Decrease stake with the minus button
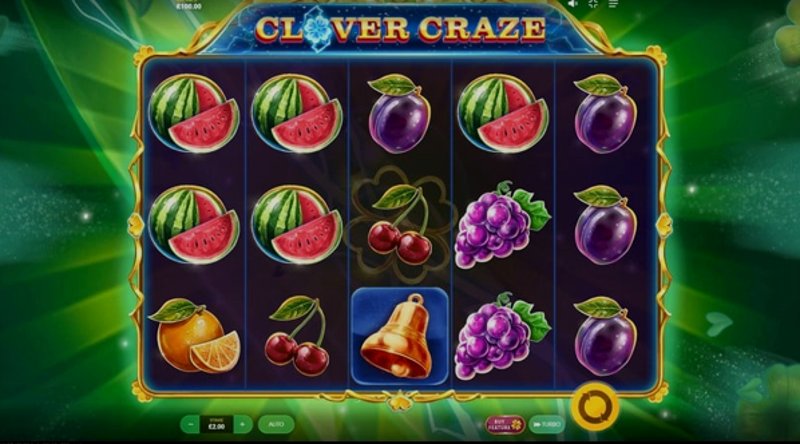 click(x=190, y=424)
